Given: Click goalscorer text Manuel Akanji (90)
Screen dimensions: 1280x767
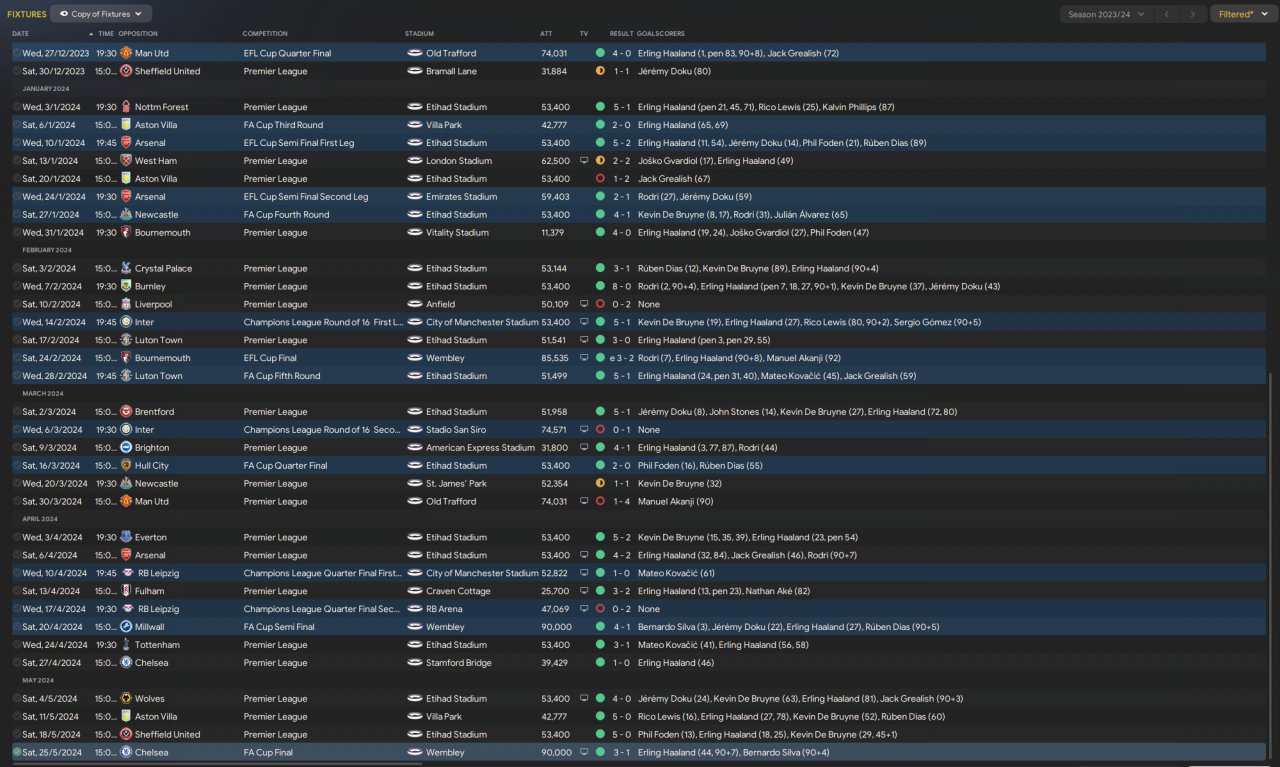Looking at the screenshot, I should point(676,502).
